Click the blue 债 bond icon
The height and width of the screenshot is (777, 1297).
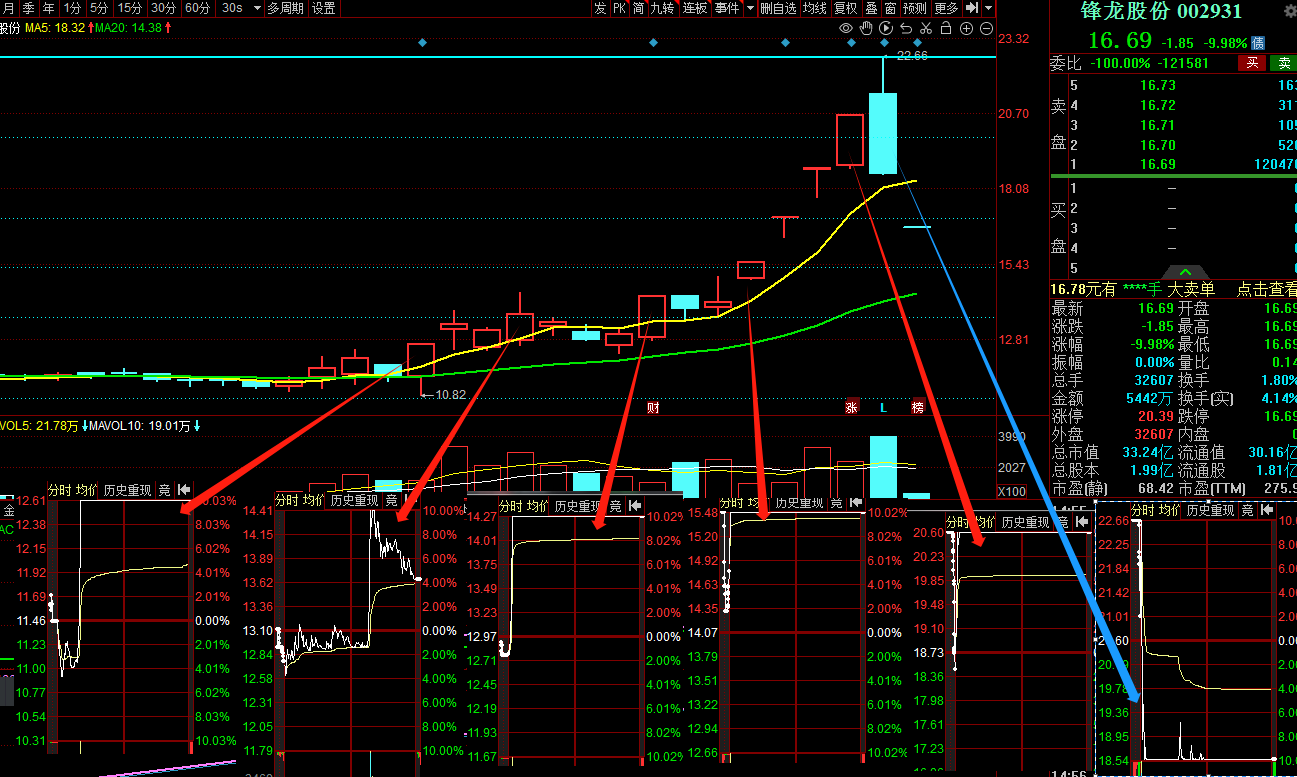(1258, 43)
